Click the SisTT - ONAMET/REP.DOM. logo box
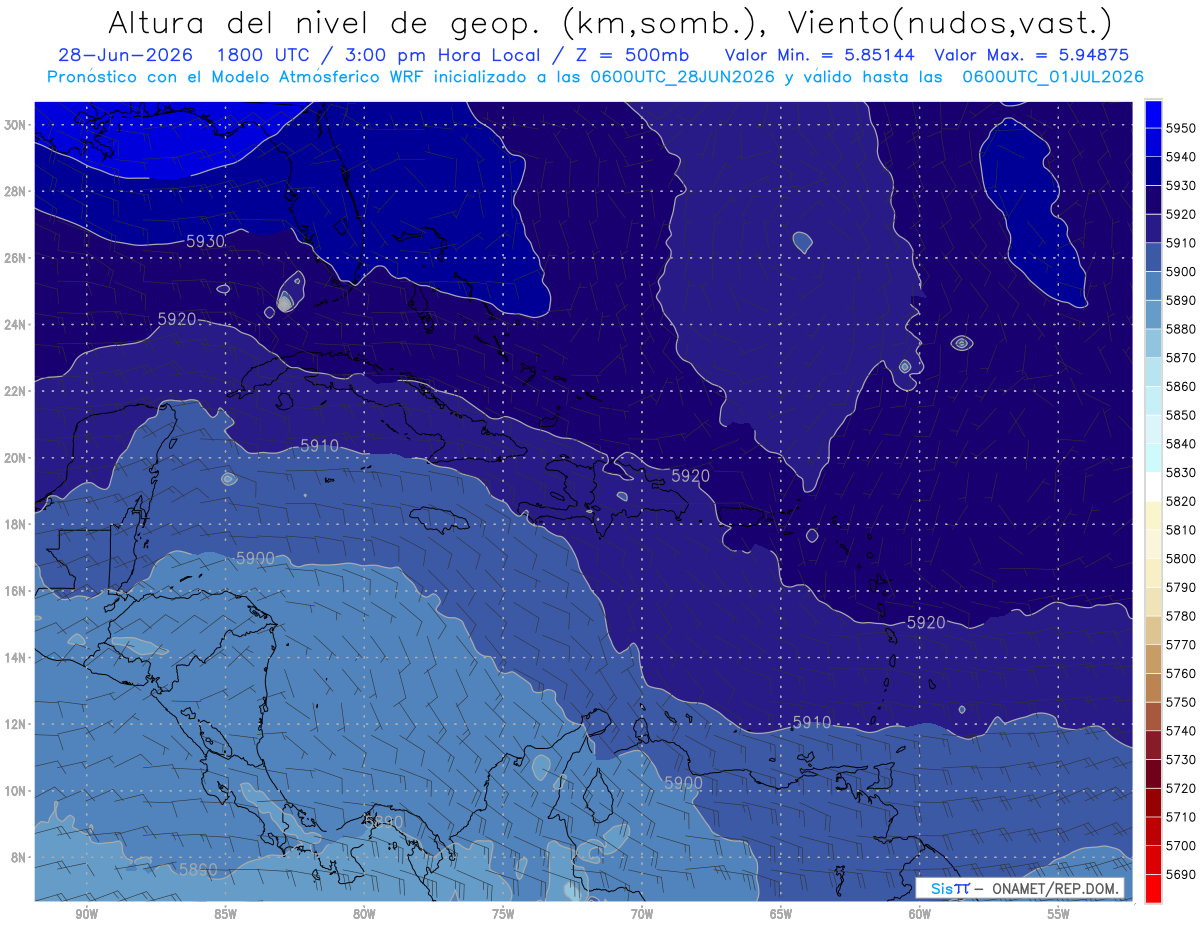This screenshot has width=1200, height=927. tap(1020, 888)
